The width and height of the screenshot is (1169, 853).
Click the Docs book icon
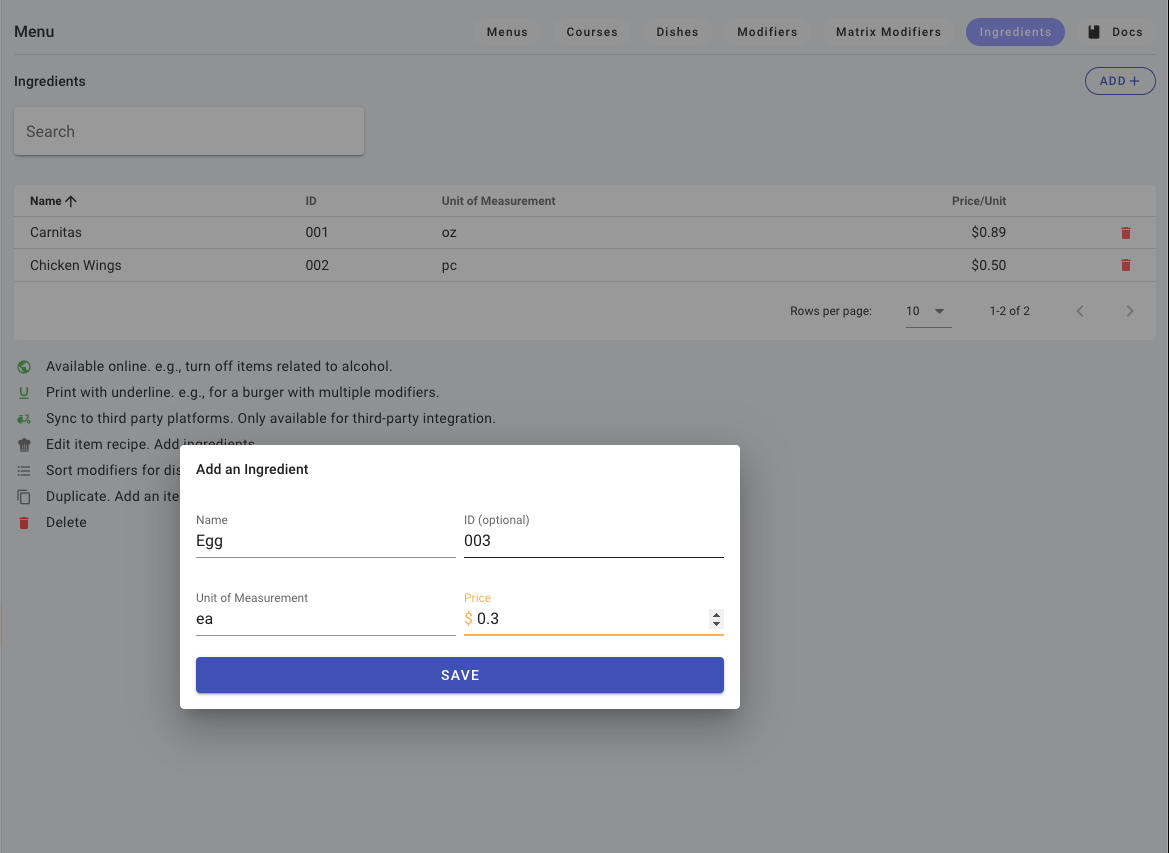1094,32
